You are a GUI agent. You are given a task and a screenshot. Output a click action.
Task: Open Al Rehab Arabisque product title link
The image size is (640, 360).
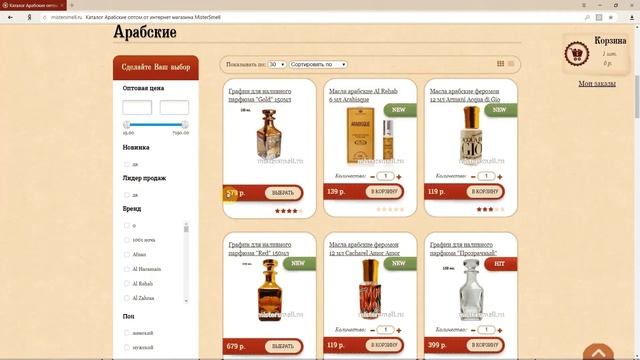click(x=363, y=95)
